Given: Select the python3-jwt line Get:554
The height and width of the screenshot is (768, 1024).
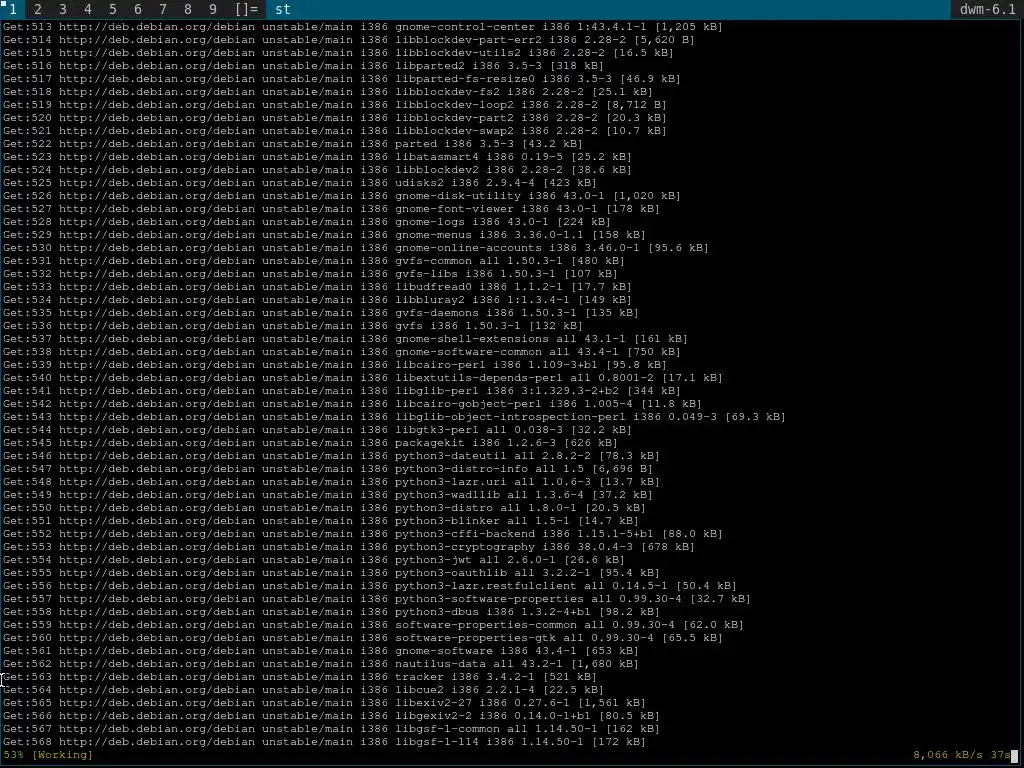Looking at the screenshot, I should [313, 560].
